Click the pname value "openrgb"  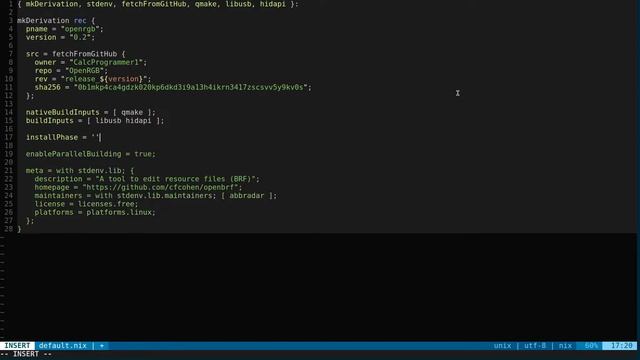[80, 29]
